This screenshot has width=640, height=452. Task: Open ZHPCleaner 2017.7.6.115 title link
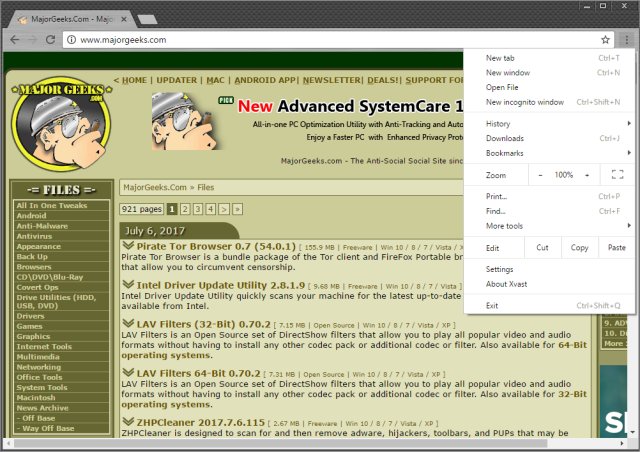coord(200,422)
